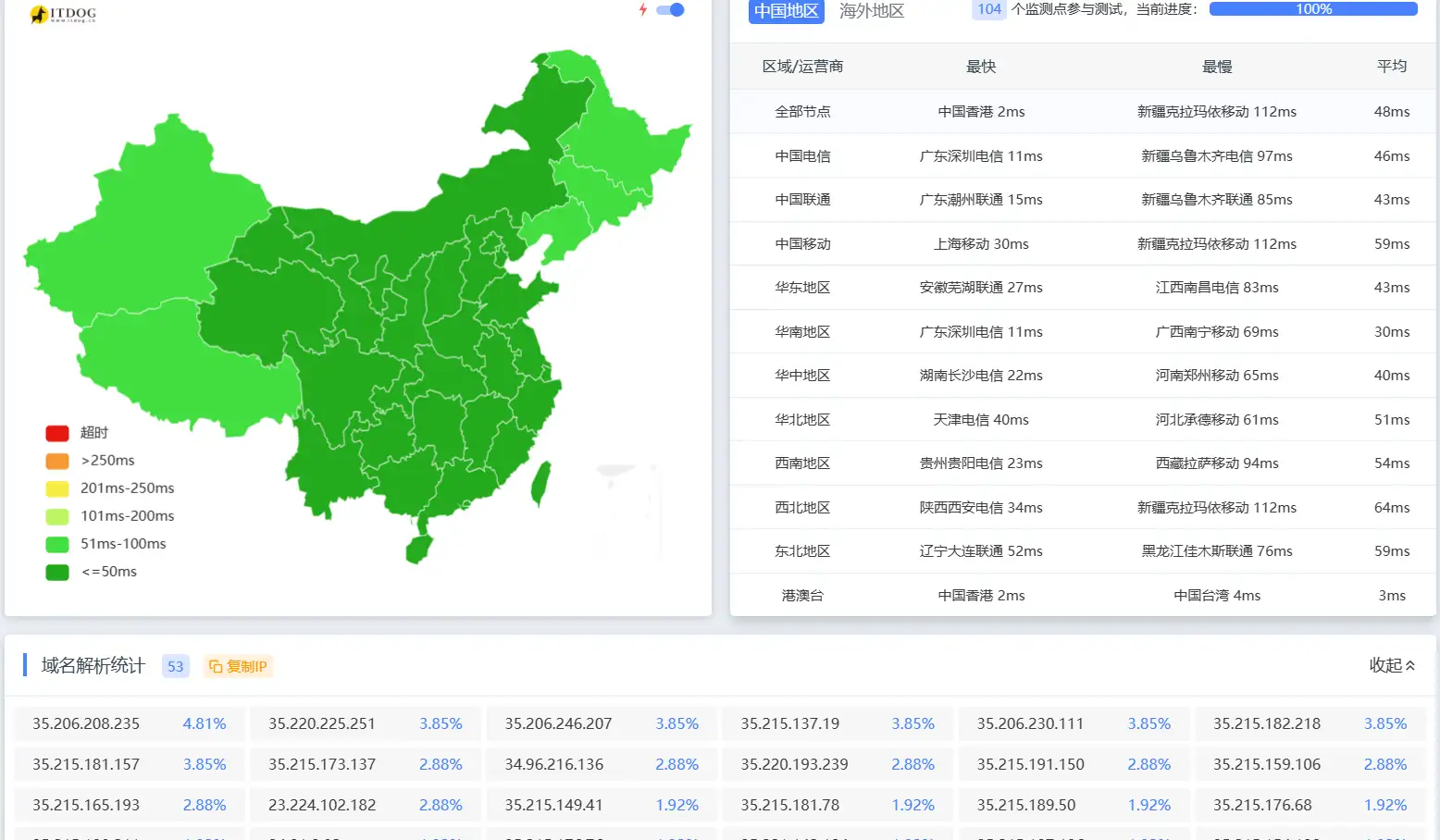Image resolution: width=1440 pixels, height=840 pixels.
Task: Toggle the orange >250ms legend swatch
Action: (x=57, y=461)
